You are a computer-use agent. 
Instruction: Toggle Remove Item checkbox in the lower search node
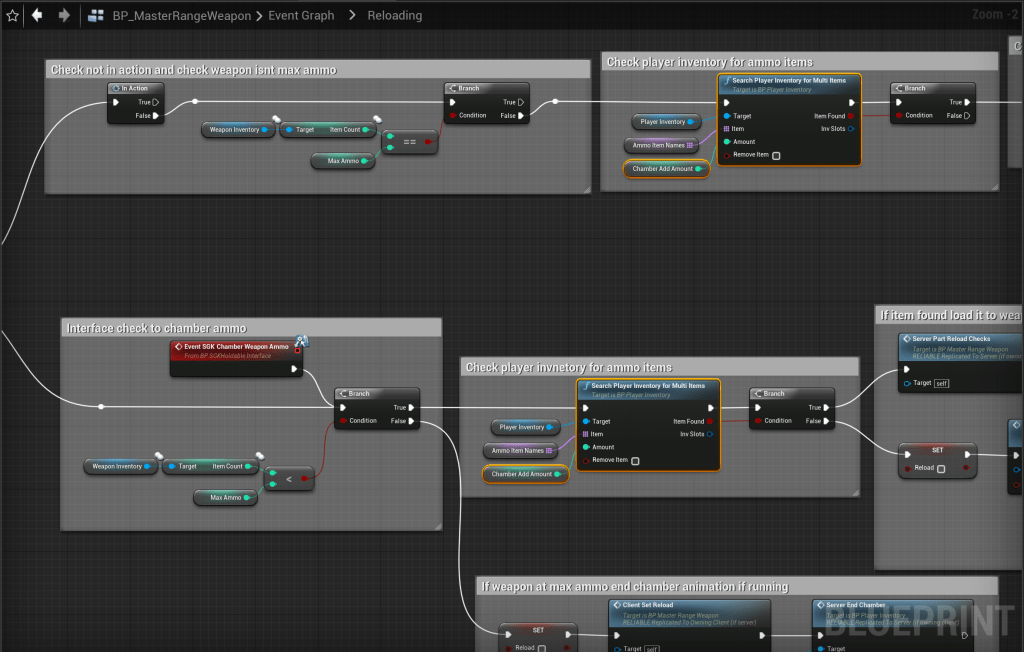click(635, 461)
